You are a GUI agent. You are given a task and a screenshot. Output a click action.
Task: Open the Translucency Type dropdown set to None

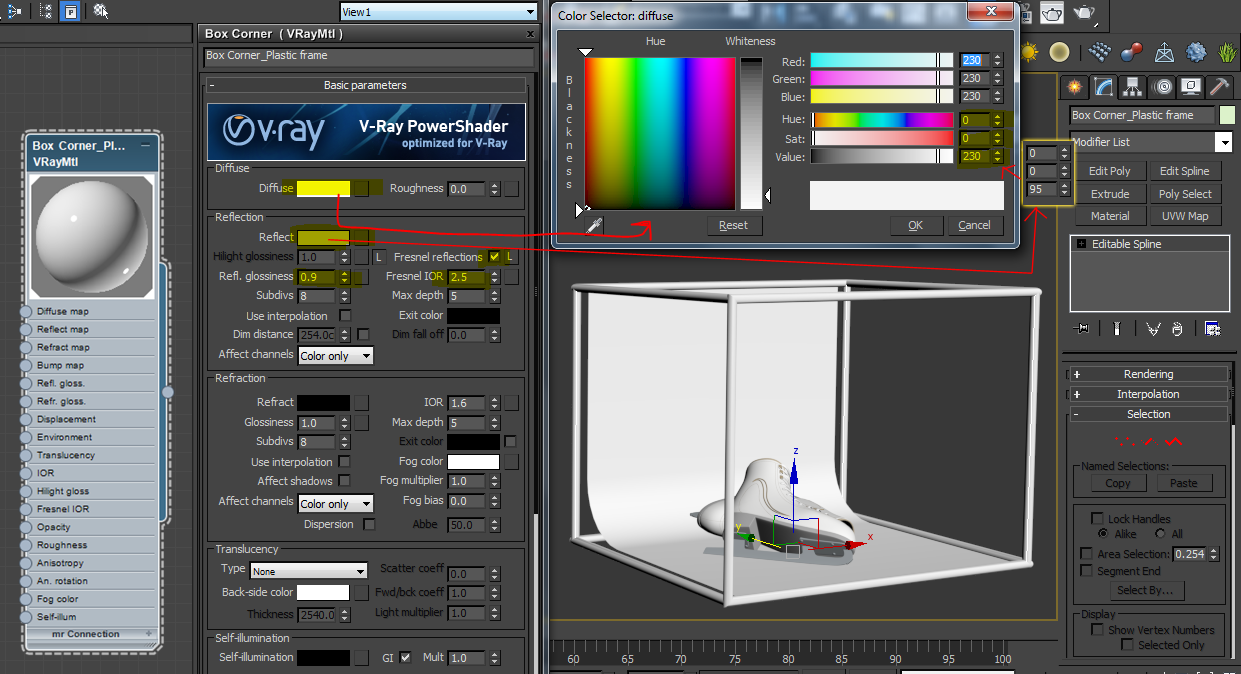pyautogui.click(x=308, y=568)
